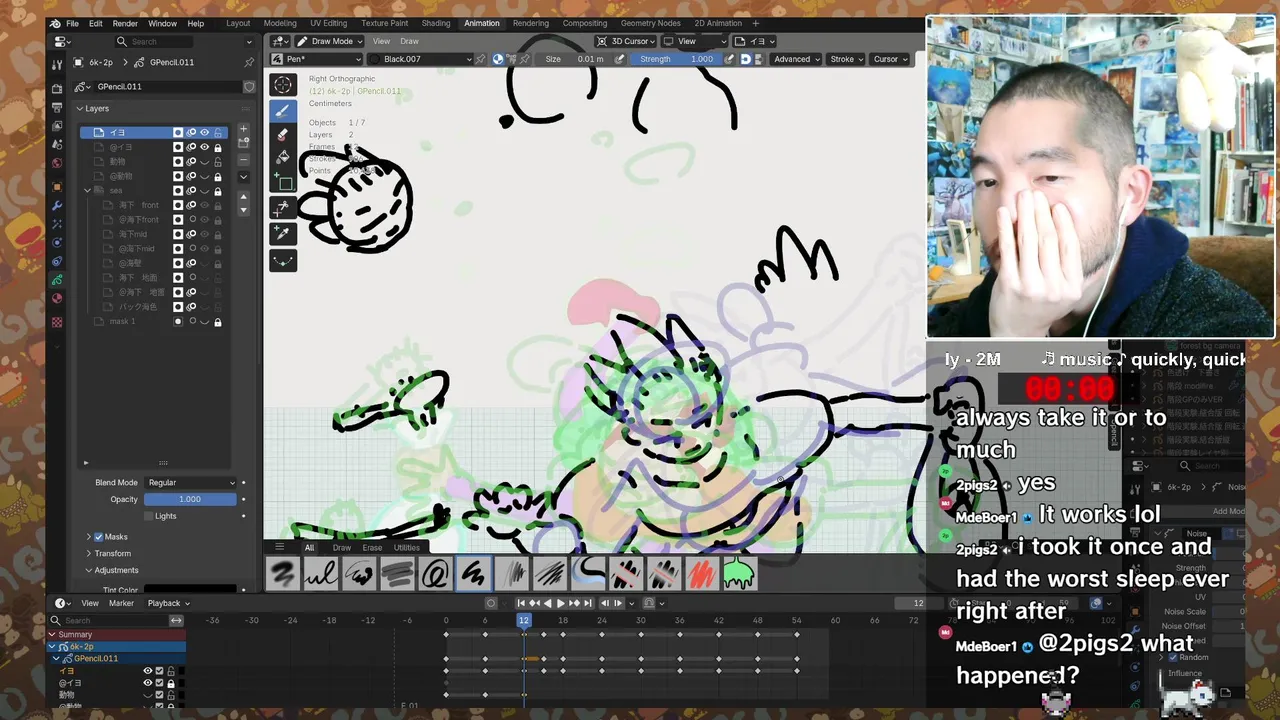Toggle the fake user shield for GPencil.011
This screenshot has width=1280, height=720.
(249, 86)
